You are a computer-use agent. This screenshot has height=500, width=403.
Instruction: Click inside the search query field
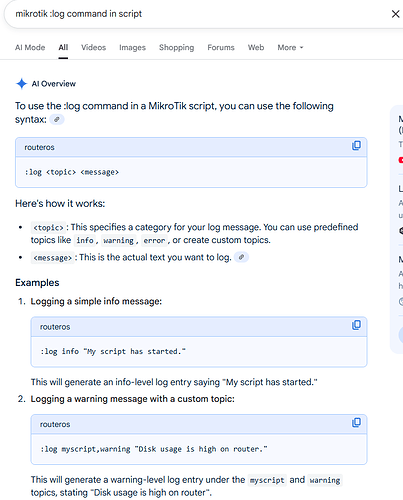[x=200, y=14]
